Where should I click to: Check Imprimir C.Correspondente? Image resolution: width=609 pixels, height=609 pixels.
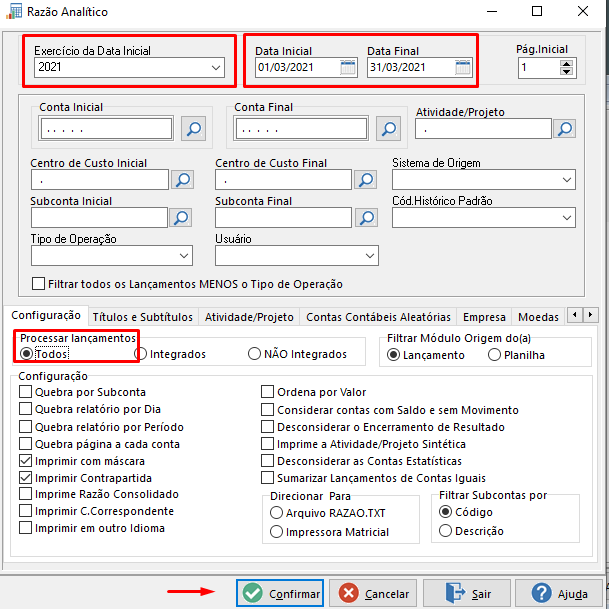[x=26, y=511]
